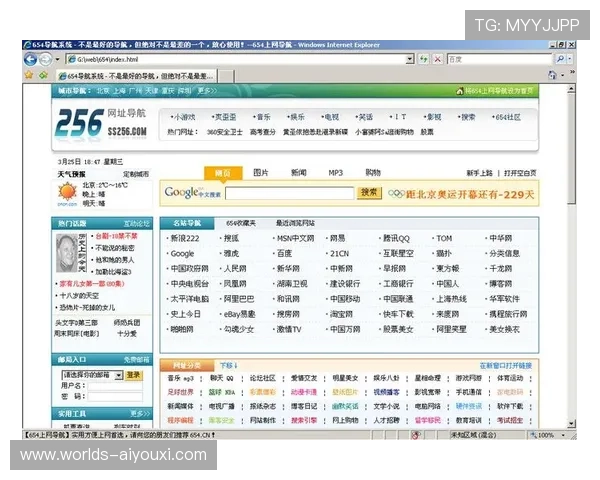This screenshot has height=480, width=600.
Task: Click the 用户名 input field
Action: 115,386
